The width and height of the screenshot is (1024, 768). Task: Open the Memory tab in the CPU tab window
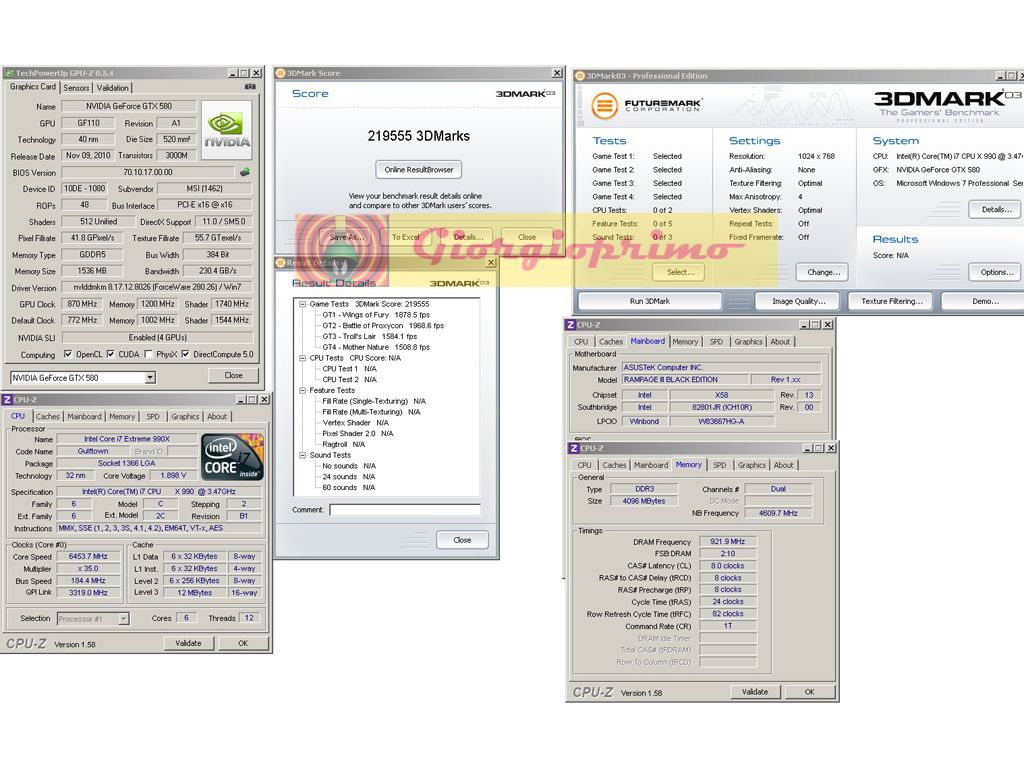click(x=122, y=417)
